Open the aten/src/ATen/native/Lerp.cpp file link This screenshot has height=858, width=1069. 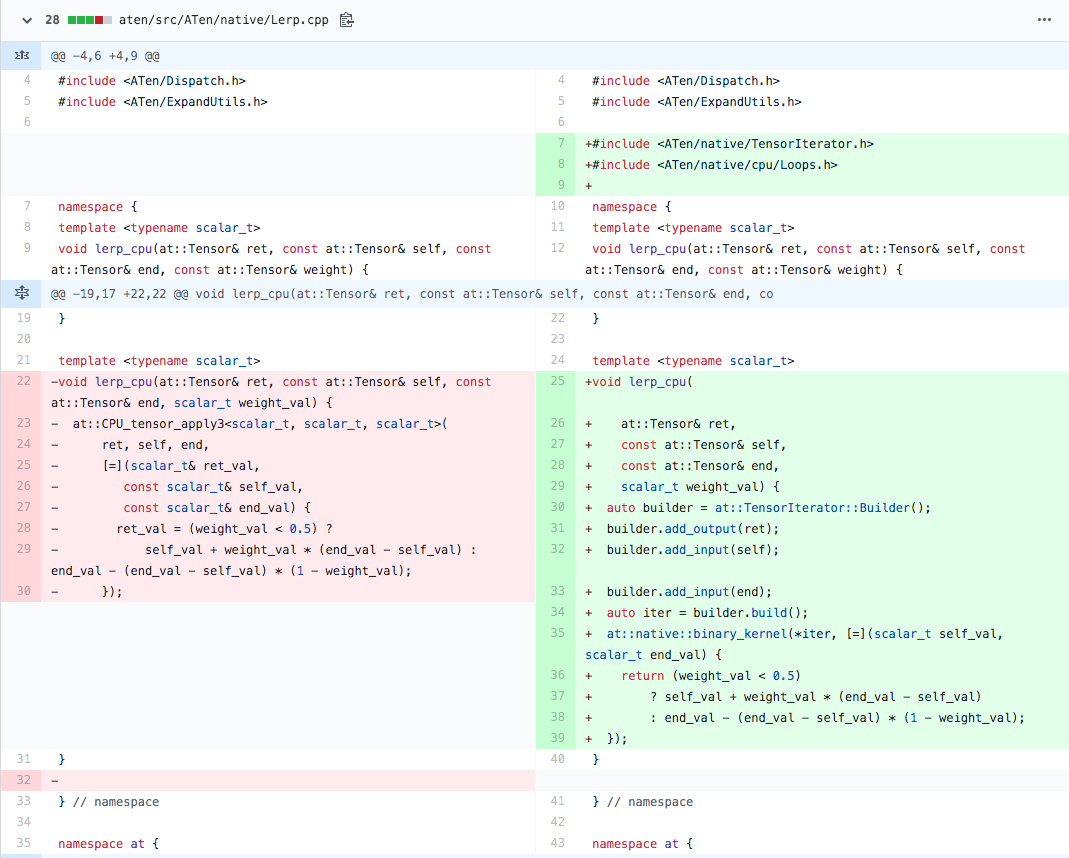click(x=223, y=20)
